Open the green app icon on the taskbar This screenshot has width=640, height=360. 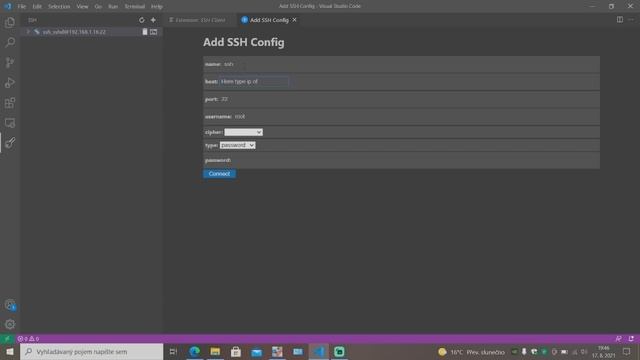339,352
